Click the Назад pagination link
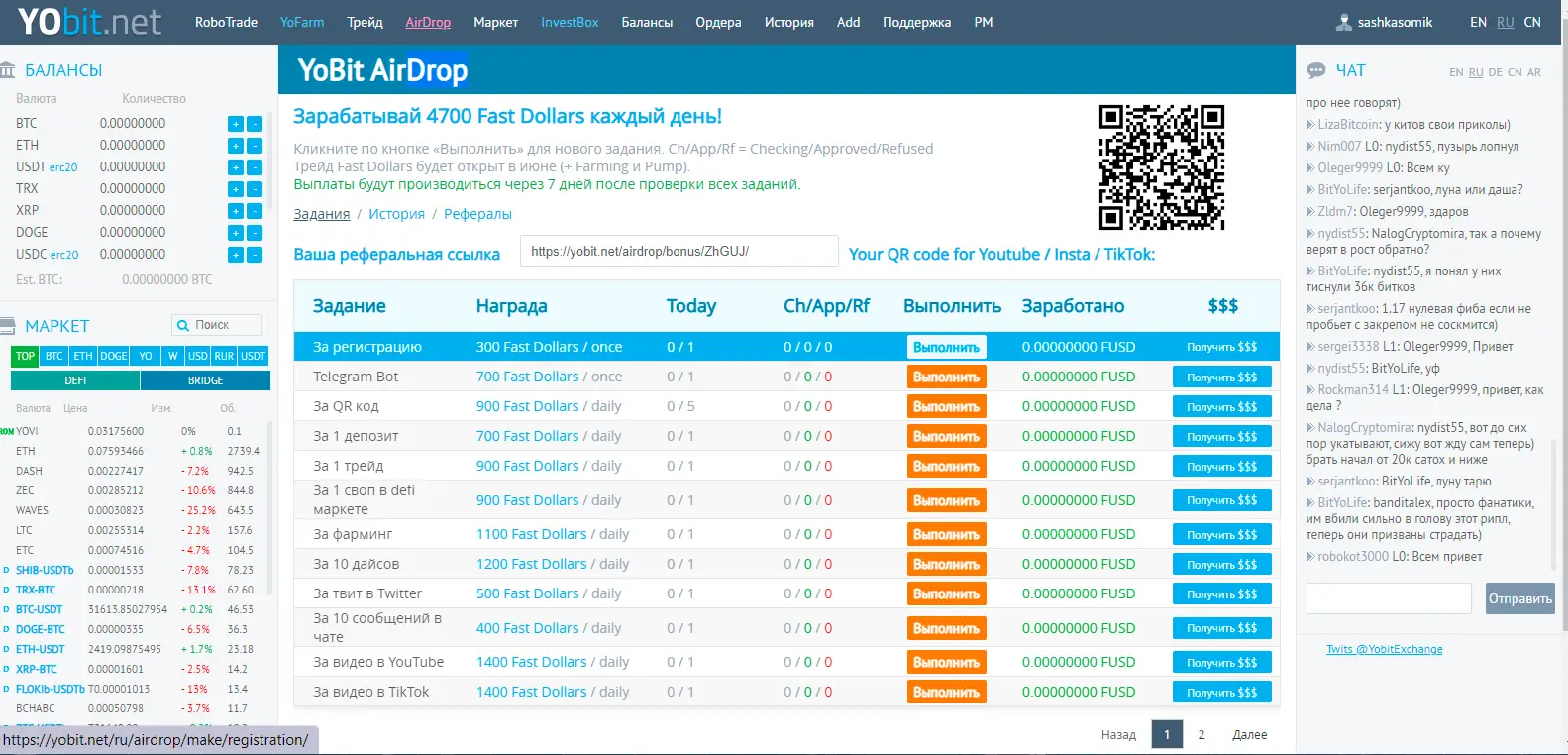The height and width of the screenshot is (755, 1568). 1118,735
